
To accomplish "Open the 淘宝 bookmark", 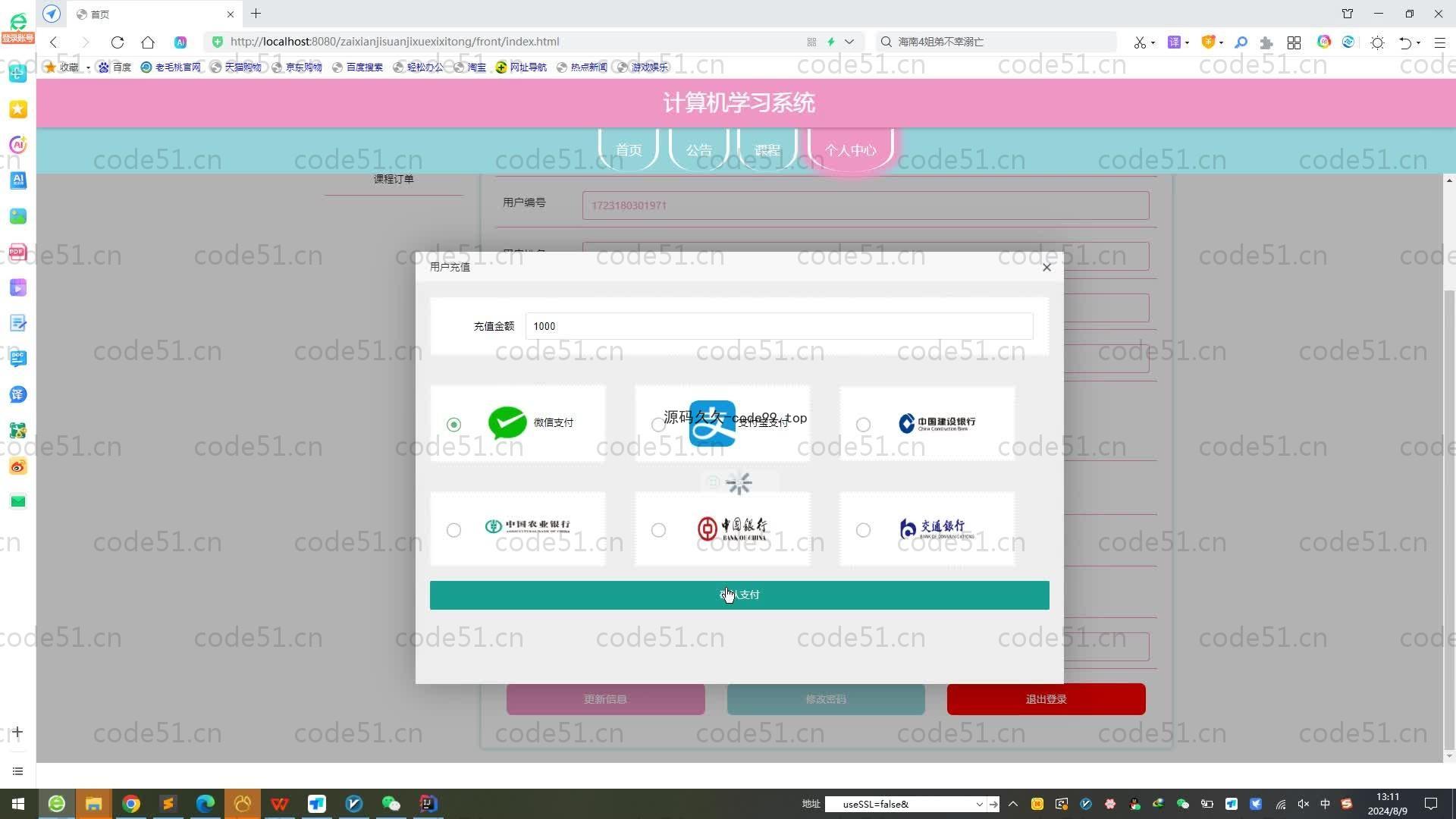I will pos(470,67).
